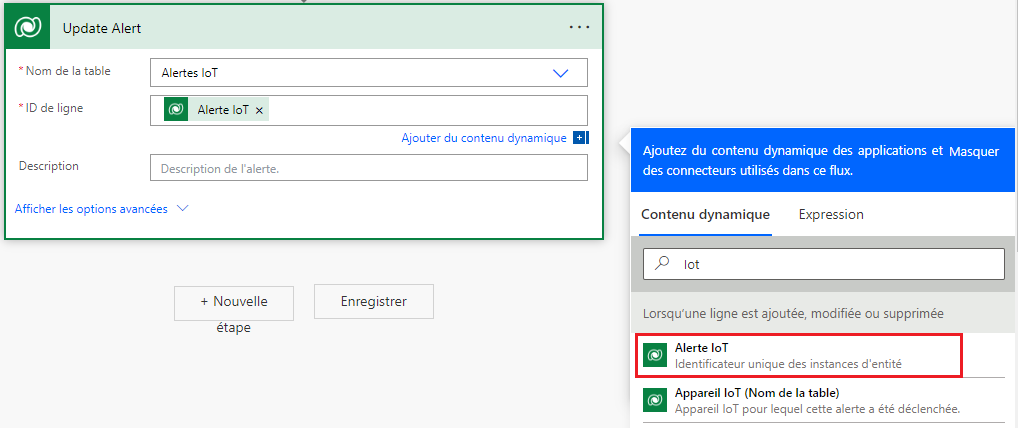Click into the Description field
1018x428 pixels.
coord(369,168)
